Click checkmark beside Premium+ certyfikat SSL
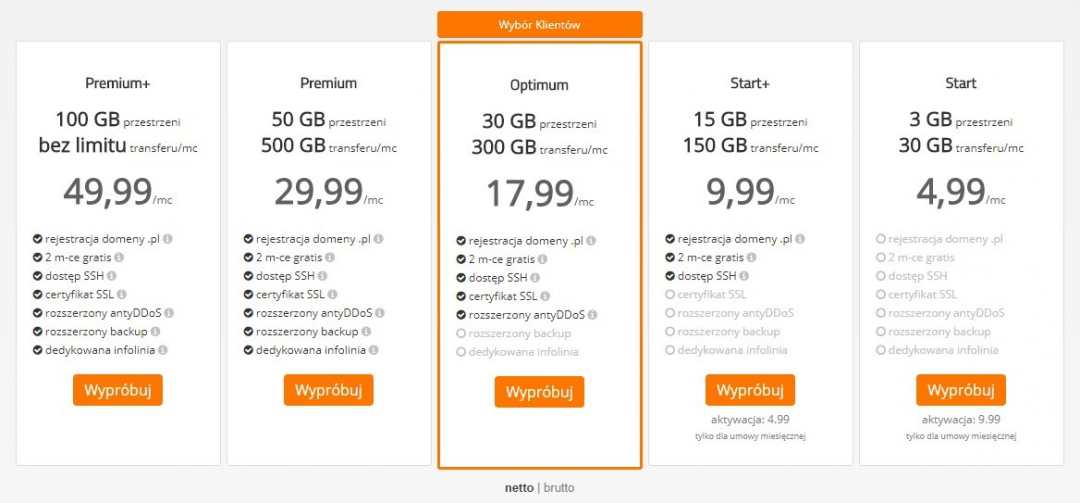This screenshot has height=503, width=1080. pyautogui.click(x=37, y=295)
